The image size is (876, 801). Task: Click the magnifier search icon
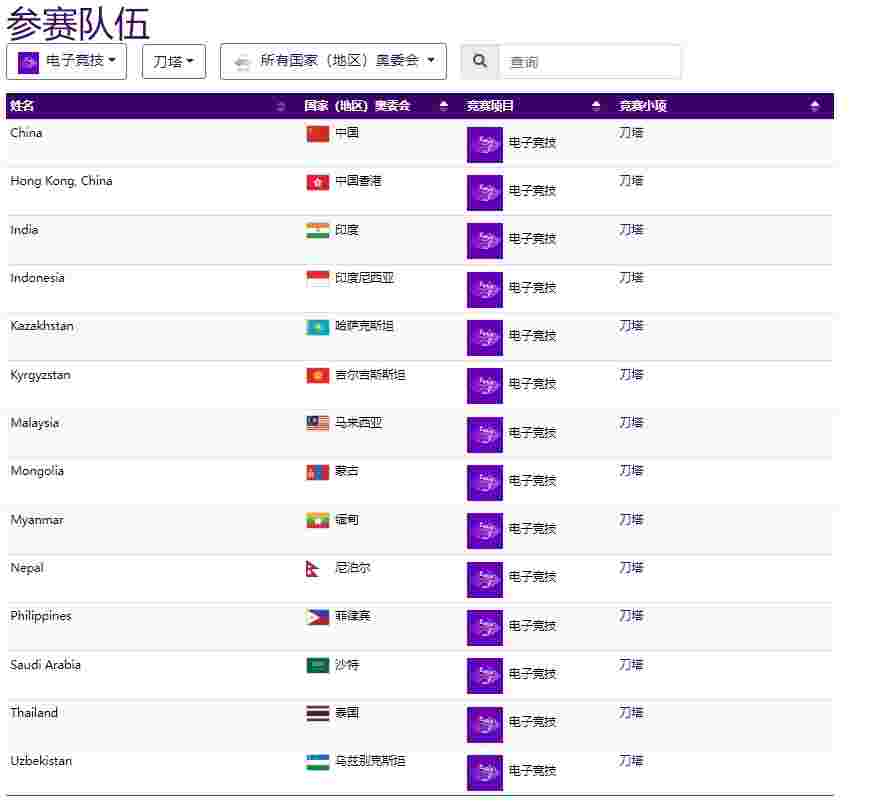pyautogui.click(x=479, y=61)
